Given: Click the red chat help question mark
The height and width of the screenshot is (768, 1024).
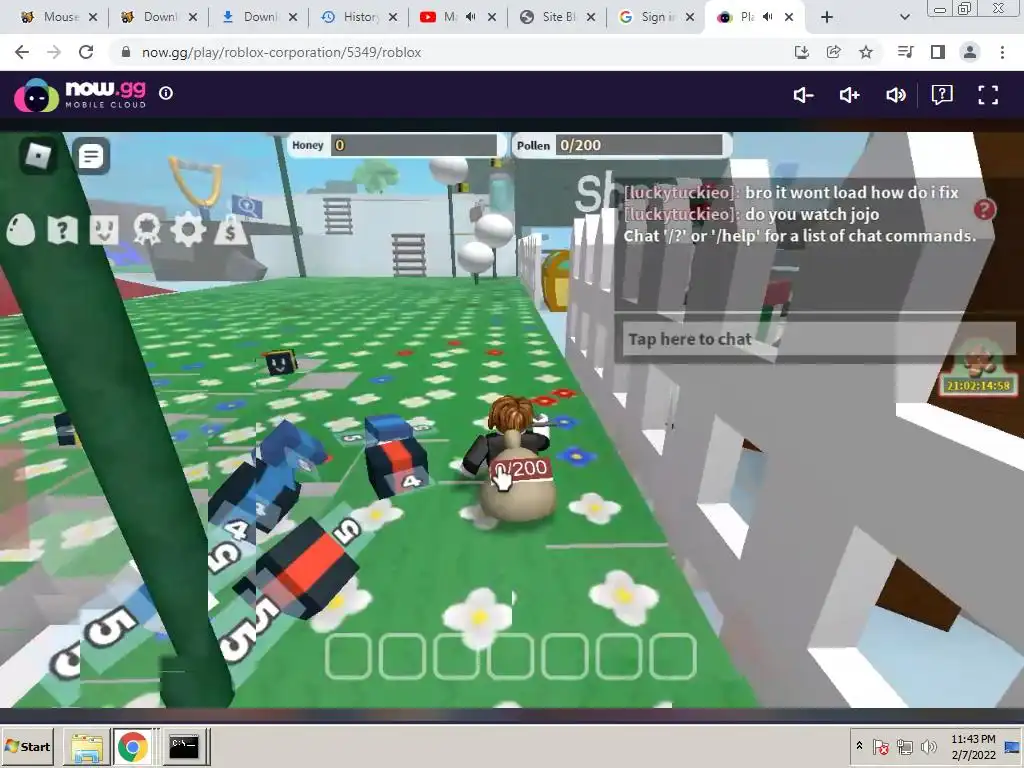Looking at the screenshot, I should click(985, 210).
